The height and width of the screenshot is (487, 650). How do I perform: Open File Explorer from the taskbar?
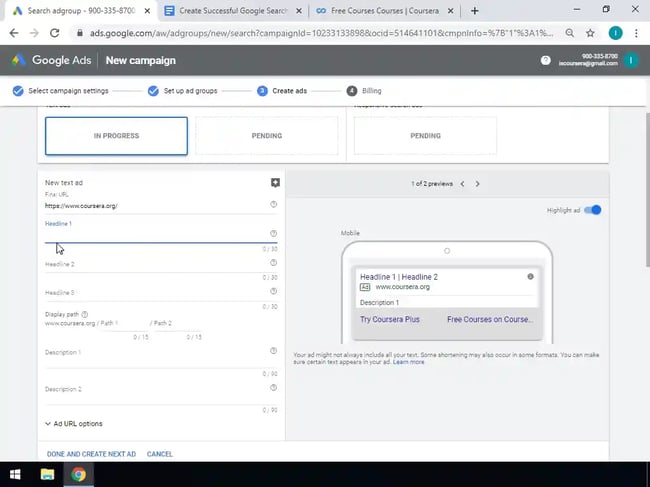47,474
